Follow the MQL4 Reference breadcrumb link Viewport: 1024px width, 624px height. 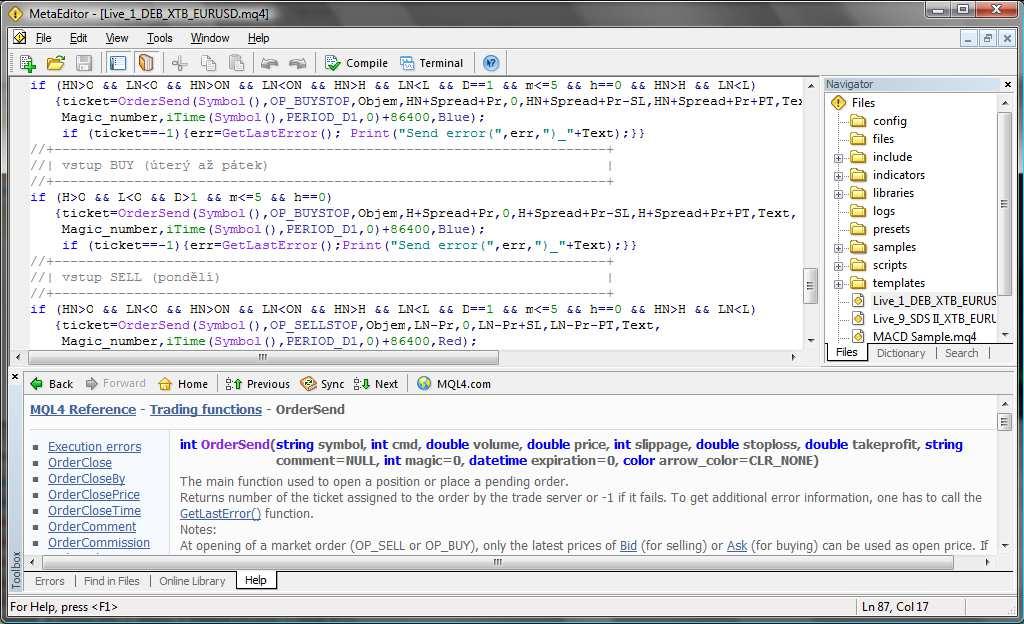[x=83, y=410]
